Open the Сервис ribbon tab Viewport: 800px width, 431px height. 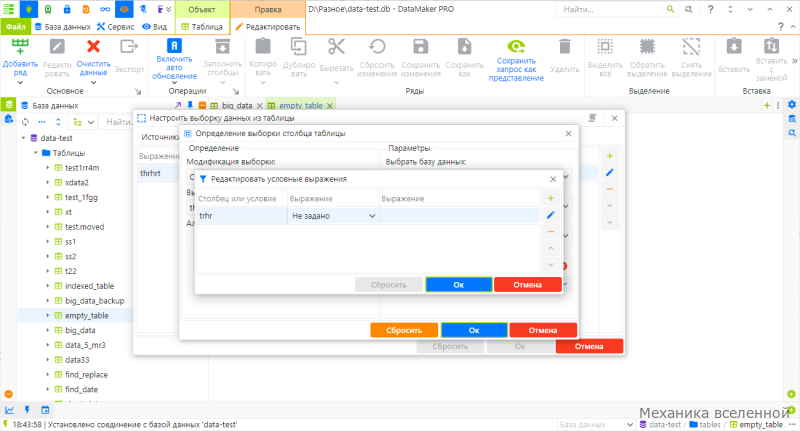(116, 27)
